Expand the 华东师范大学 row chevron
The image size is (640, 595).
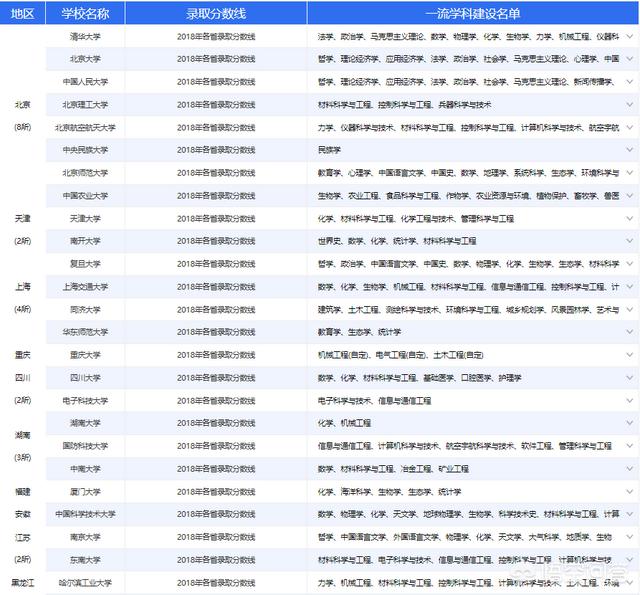[x=629, y=332]
